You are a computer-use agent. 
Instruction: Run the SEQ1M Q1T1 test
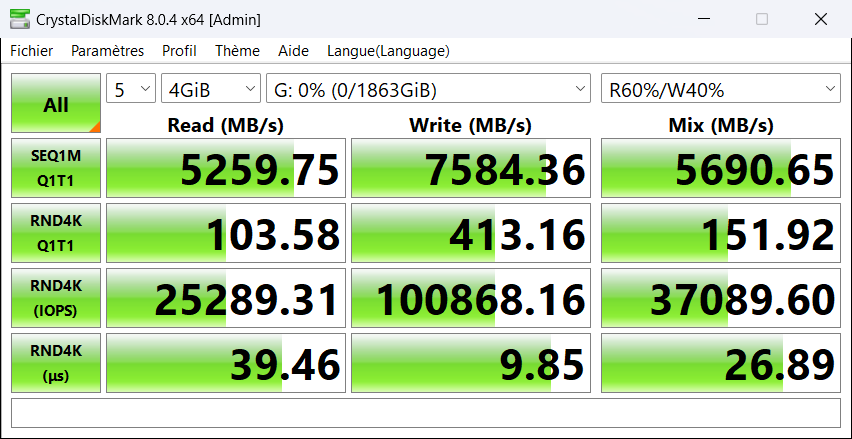[56, 168]
